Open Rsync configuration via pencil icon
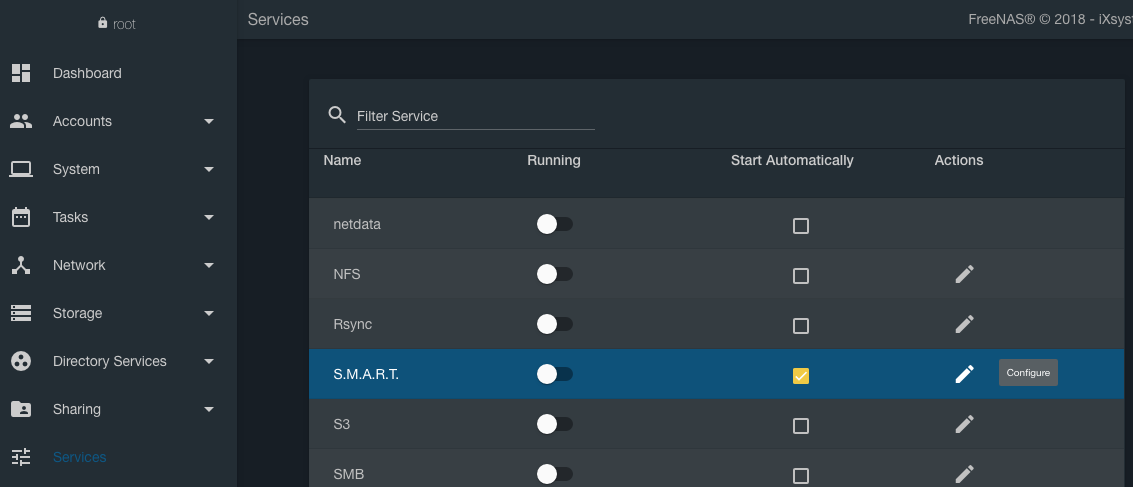 point(964,324)
